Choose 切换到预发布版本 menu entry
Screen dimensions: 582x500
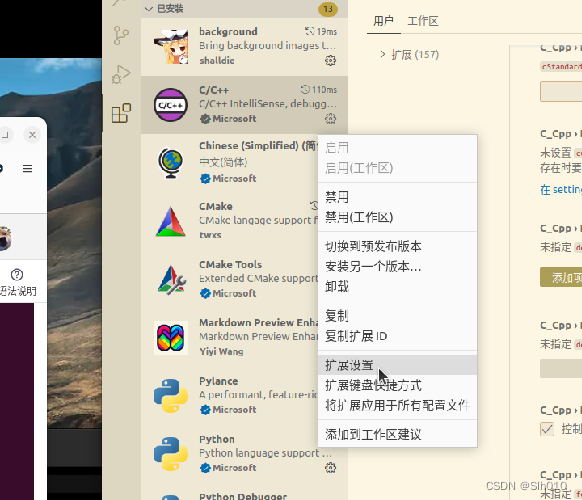(398, 246)
